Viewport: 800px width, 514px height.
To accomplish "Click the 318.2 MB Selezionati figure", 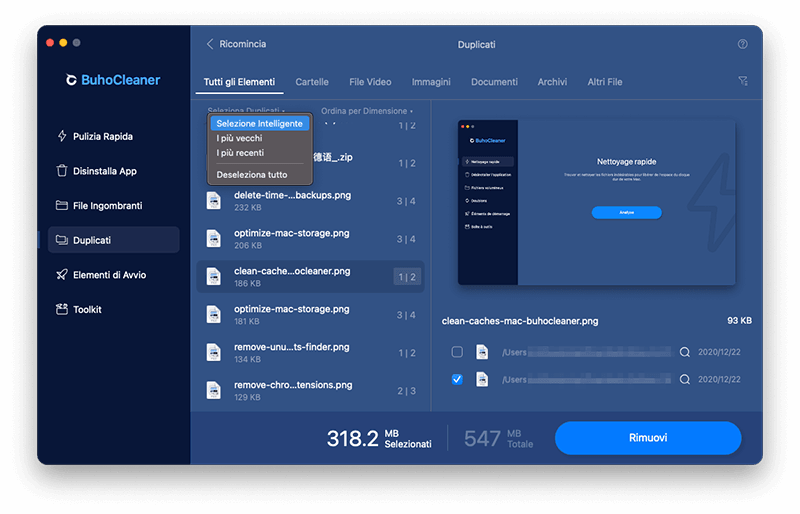I will [379, 438].
